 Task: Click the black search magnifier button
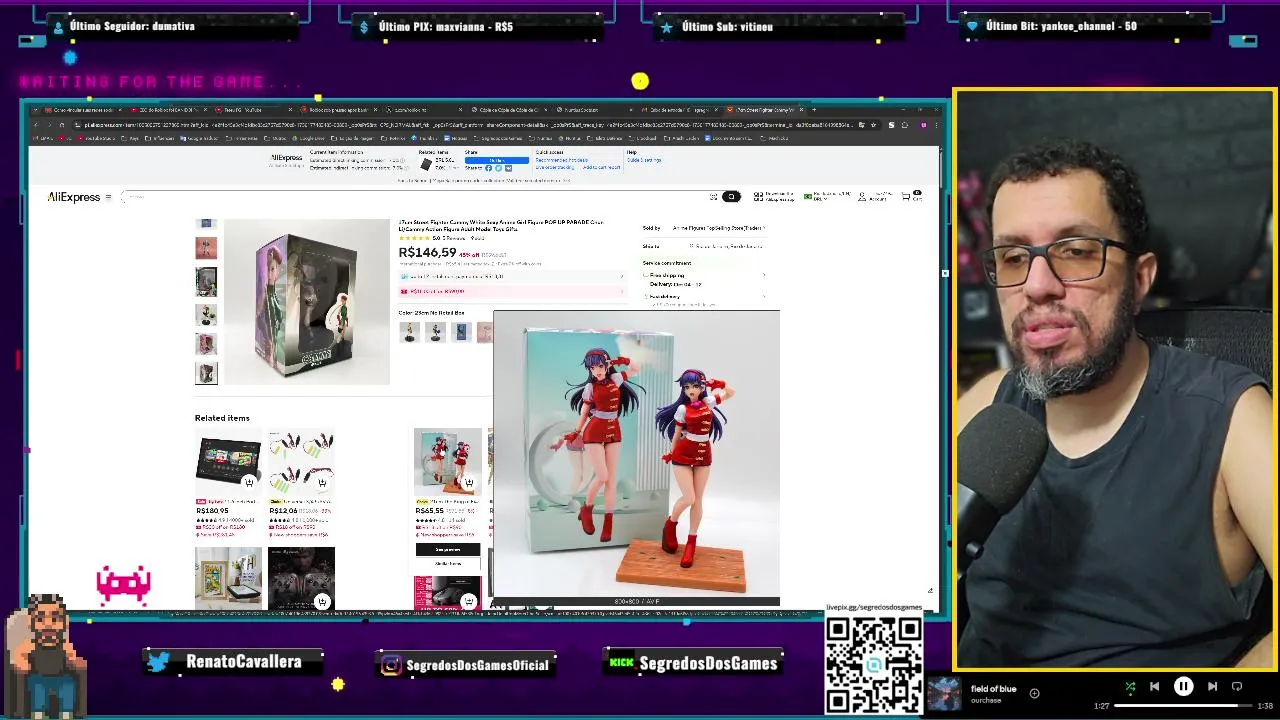[x=731, y=197]
